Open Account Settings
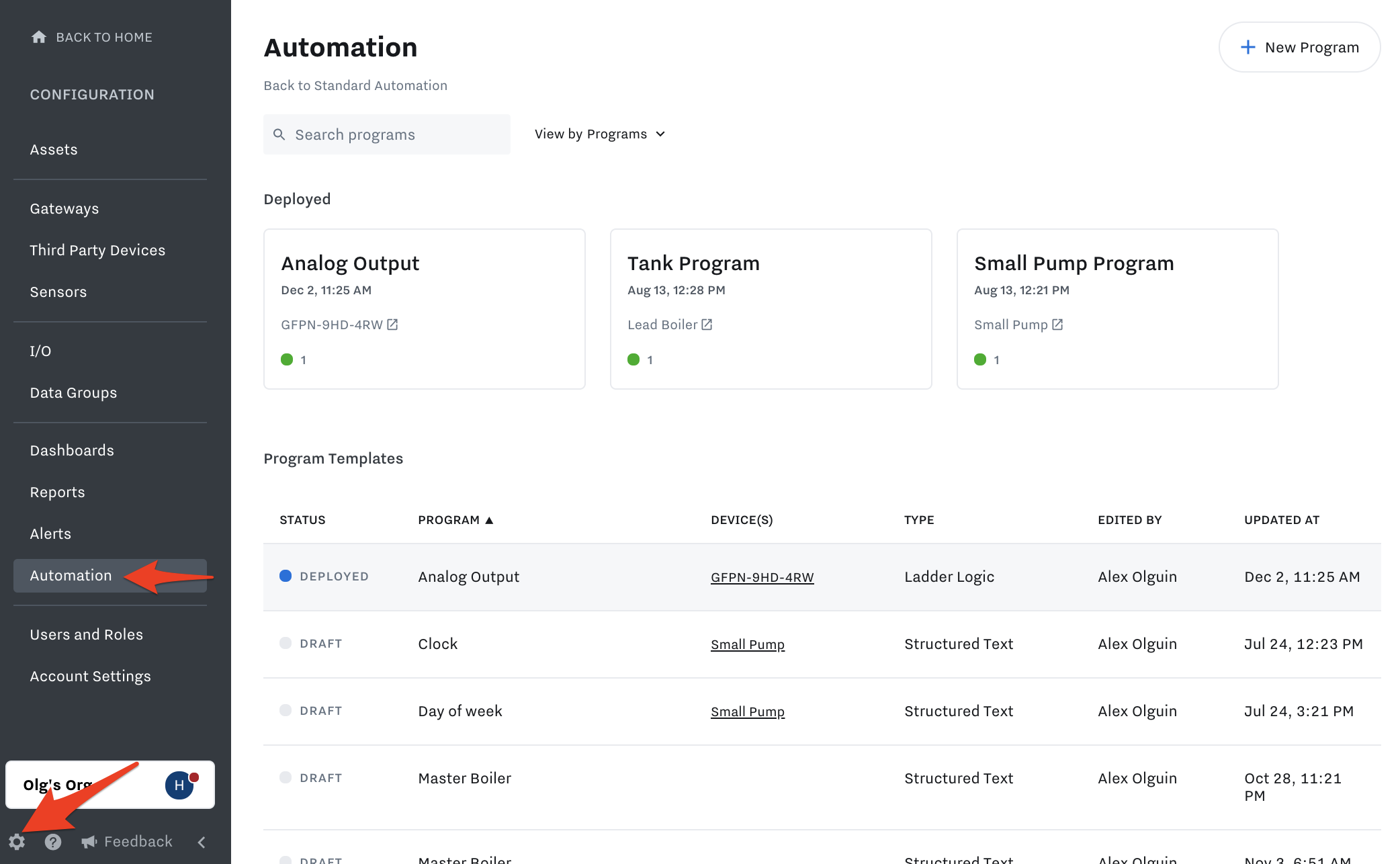The image size is (1400, 864). (x=90, y=676)
